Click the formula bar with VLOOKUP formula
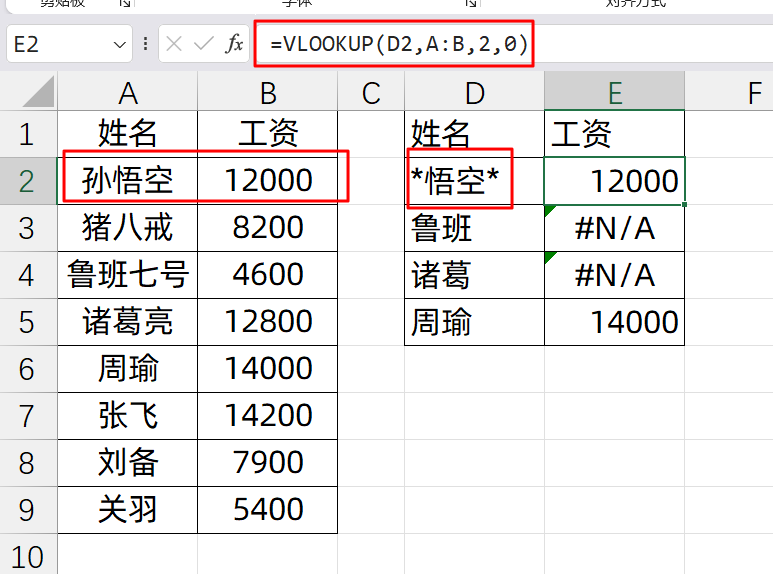Viewport: 773px width, 574px height. pyautogui.click(x=513, y=44)
